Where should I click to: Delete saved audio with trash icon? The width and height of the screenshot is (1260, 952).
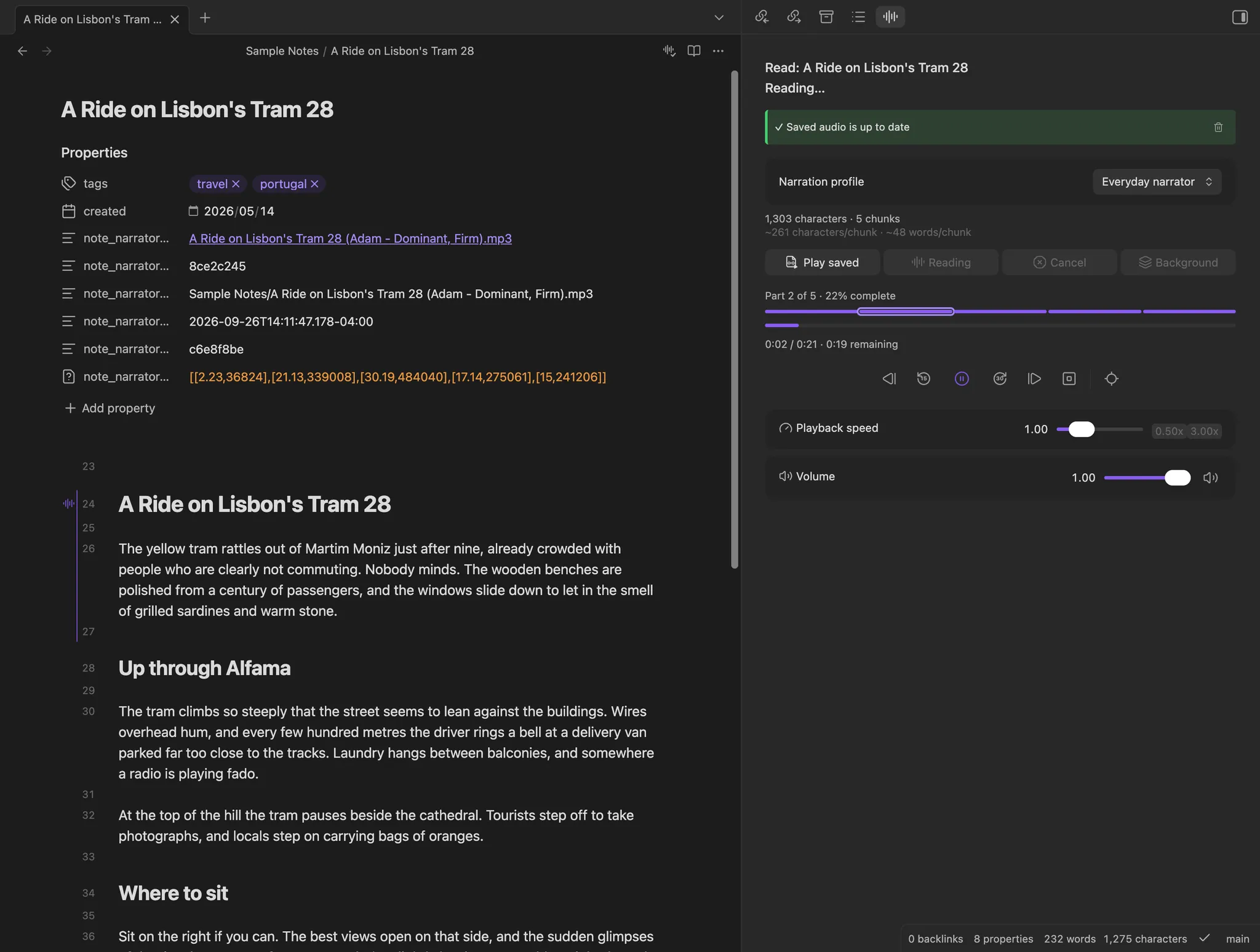1218,127
